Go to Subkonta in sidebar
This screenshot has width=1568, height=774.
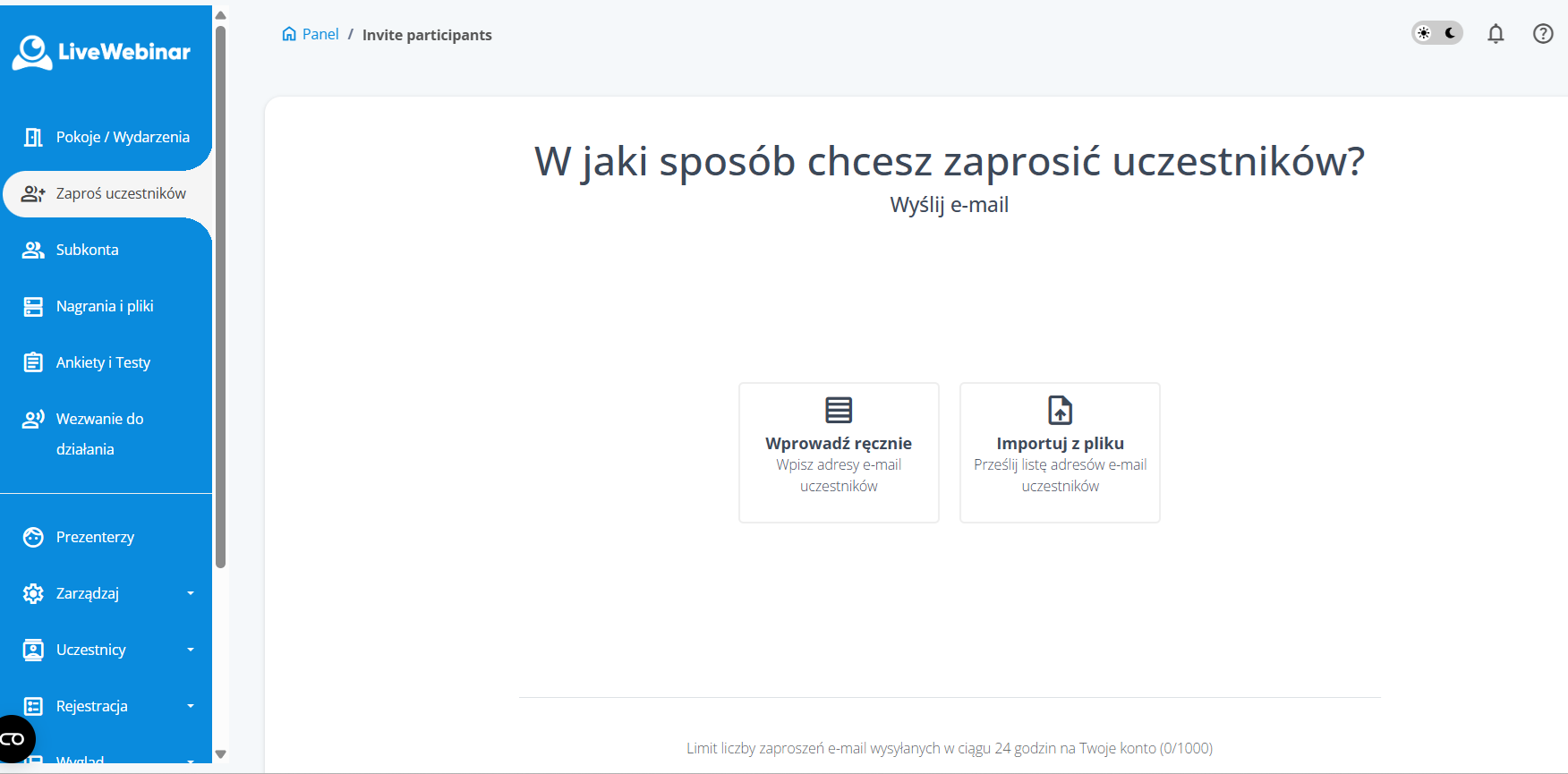point(87,250)
